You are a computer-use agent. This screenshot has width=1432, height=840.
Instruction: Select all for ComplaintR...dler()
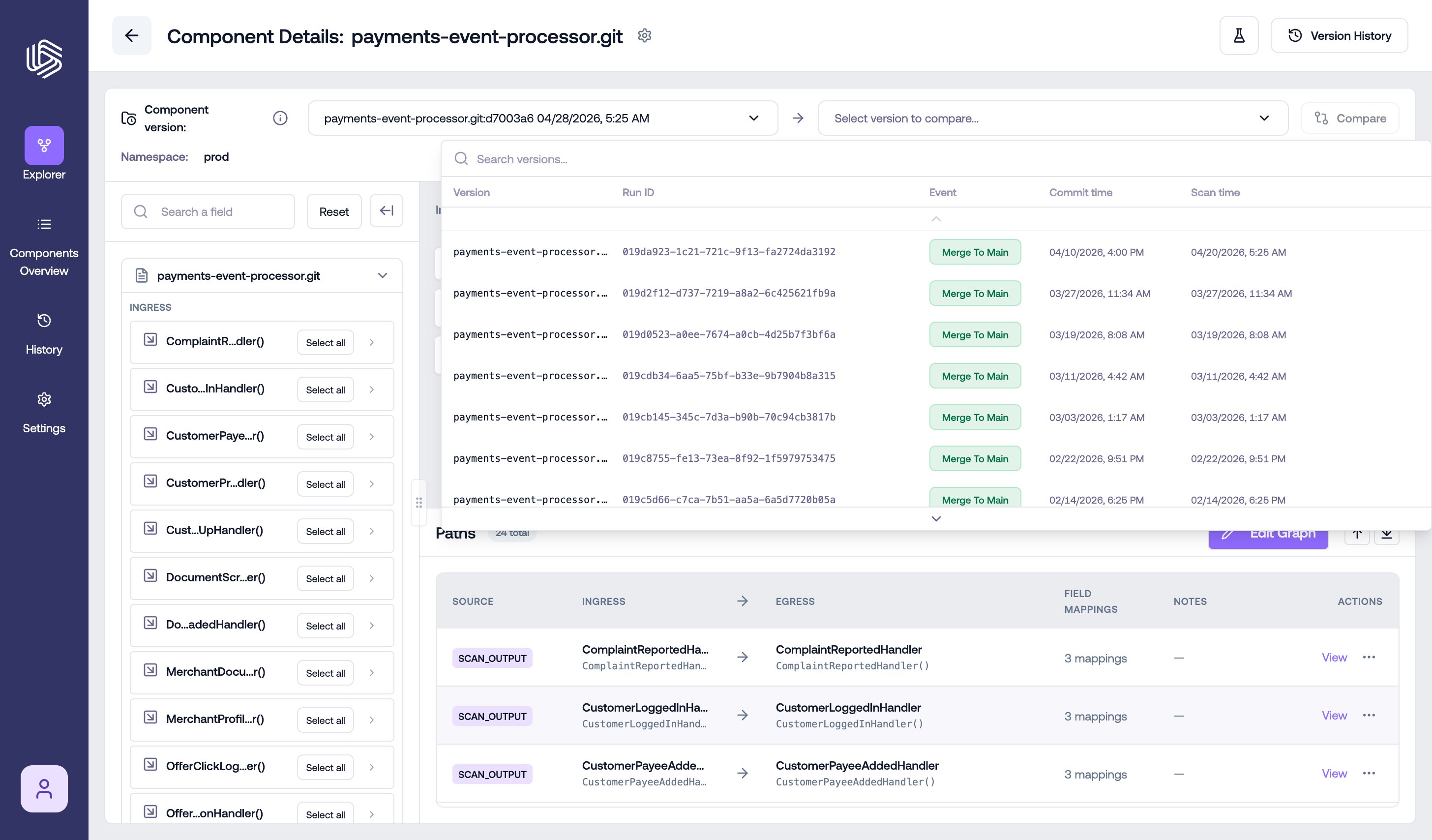tap(325, 342)
